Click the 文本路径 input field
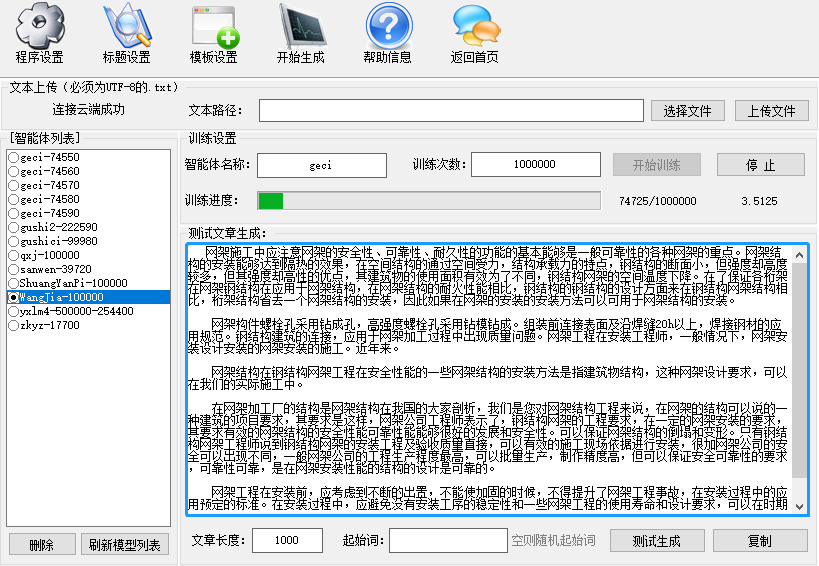This screenshot has width=819, height=566. pyautogui.click(x=449, y=111)
